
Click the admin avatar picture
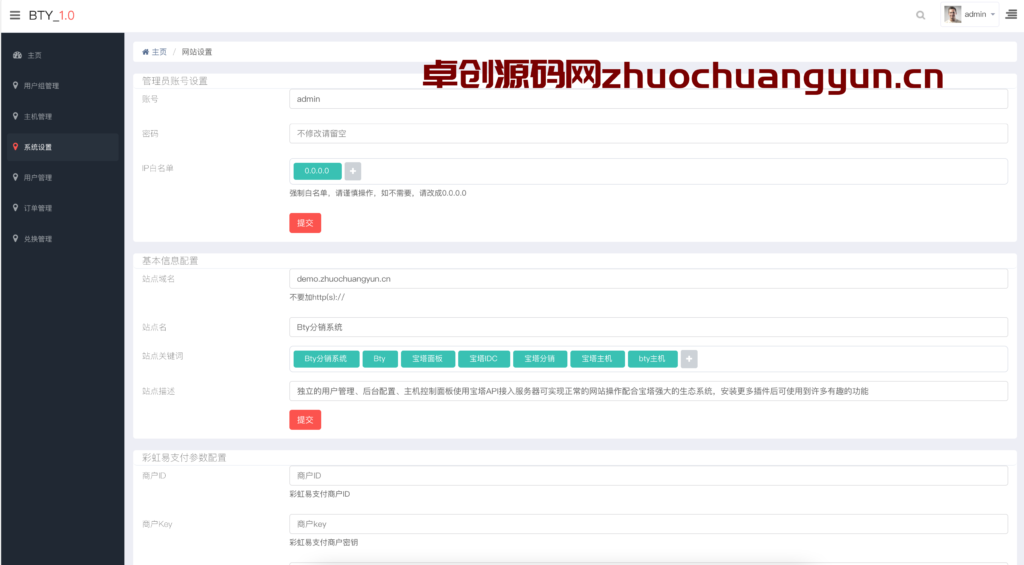point(952,14)
